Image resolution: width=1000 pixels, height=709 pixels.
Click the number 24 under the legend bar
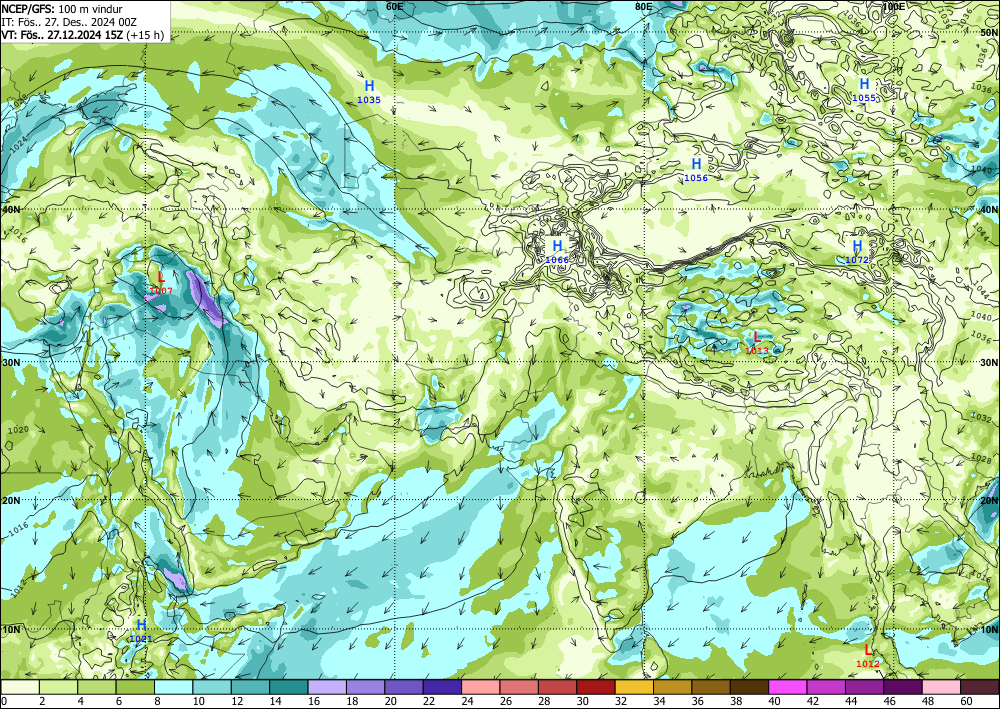tap(467, 701)
